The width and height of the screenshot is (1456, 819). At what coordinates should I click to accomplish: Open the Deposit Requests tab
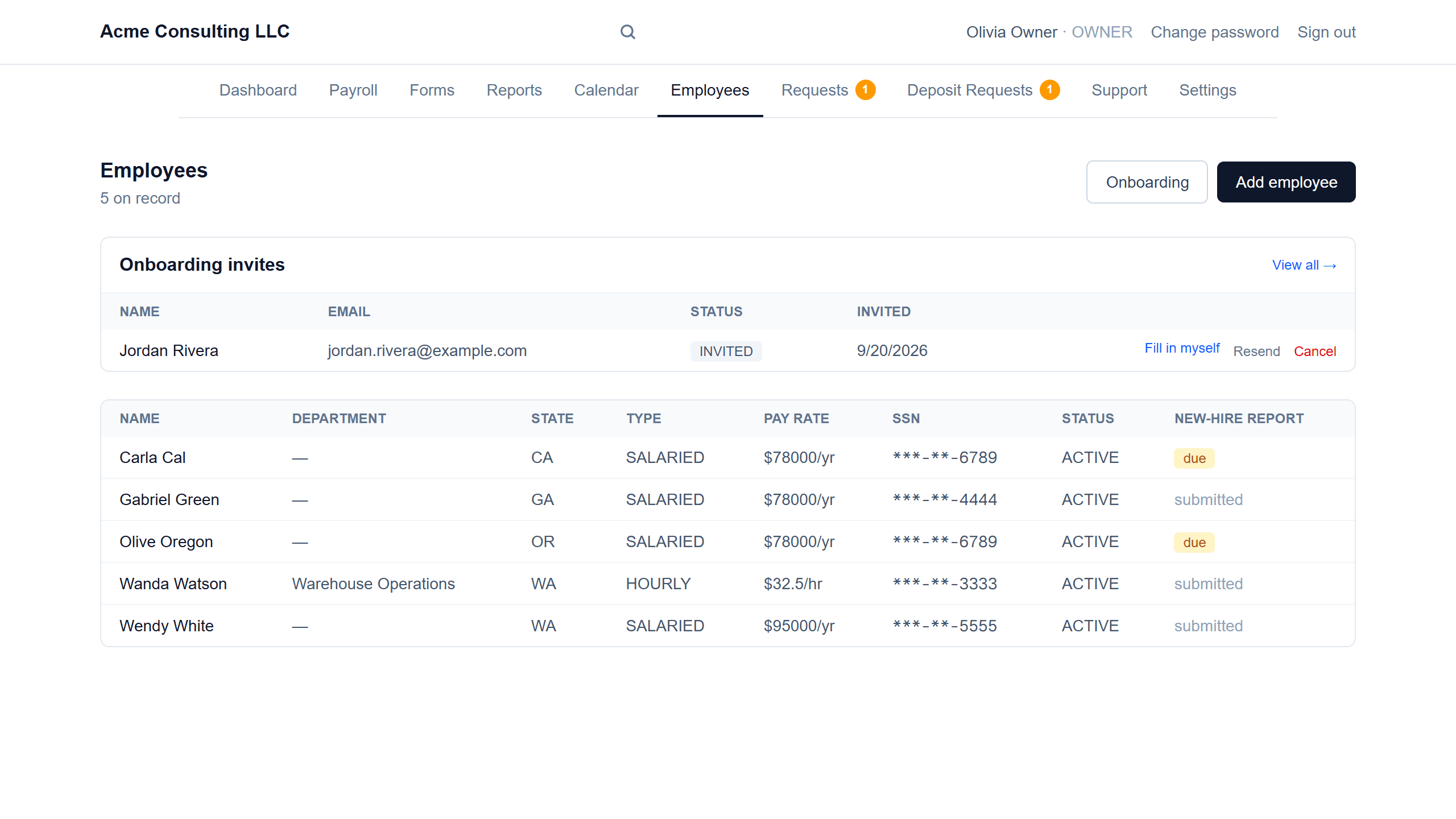pos(983,90)
